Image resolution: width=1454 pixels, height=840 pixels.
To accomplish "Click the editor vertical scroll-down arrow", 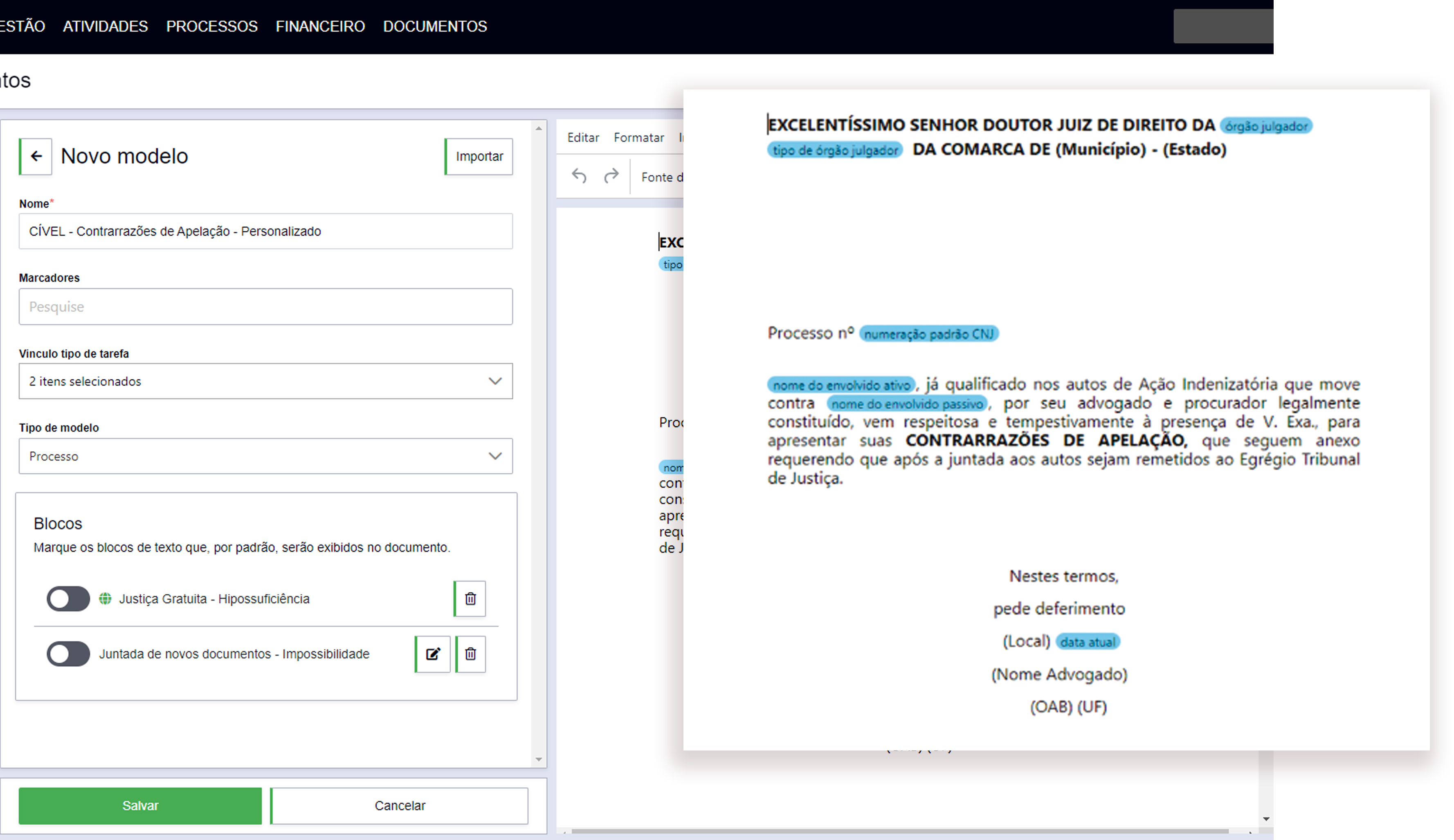I will 1266,819.
